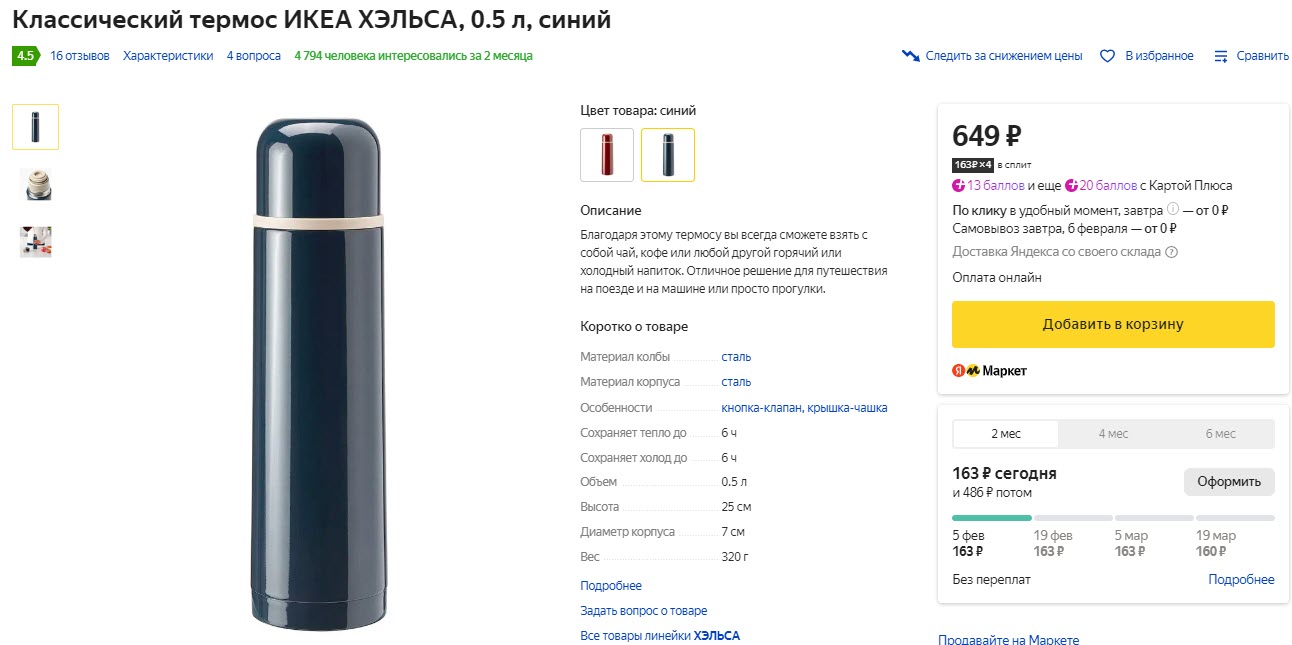The height and width of the screenshot is (645, 1292).
Task: Click the Плюс points icon near 13 баллов
Action: point(957,185)
